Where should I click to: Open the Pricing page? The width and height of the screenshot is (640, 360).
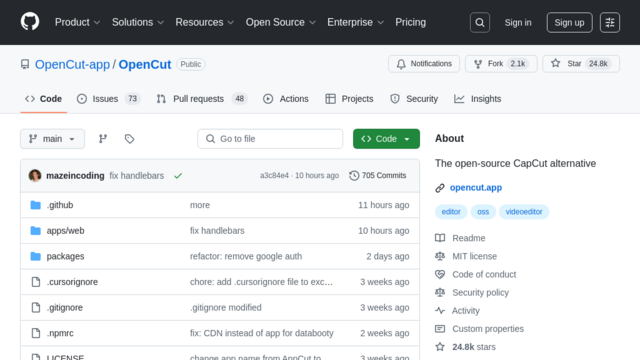pos(410,22)
